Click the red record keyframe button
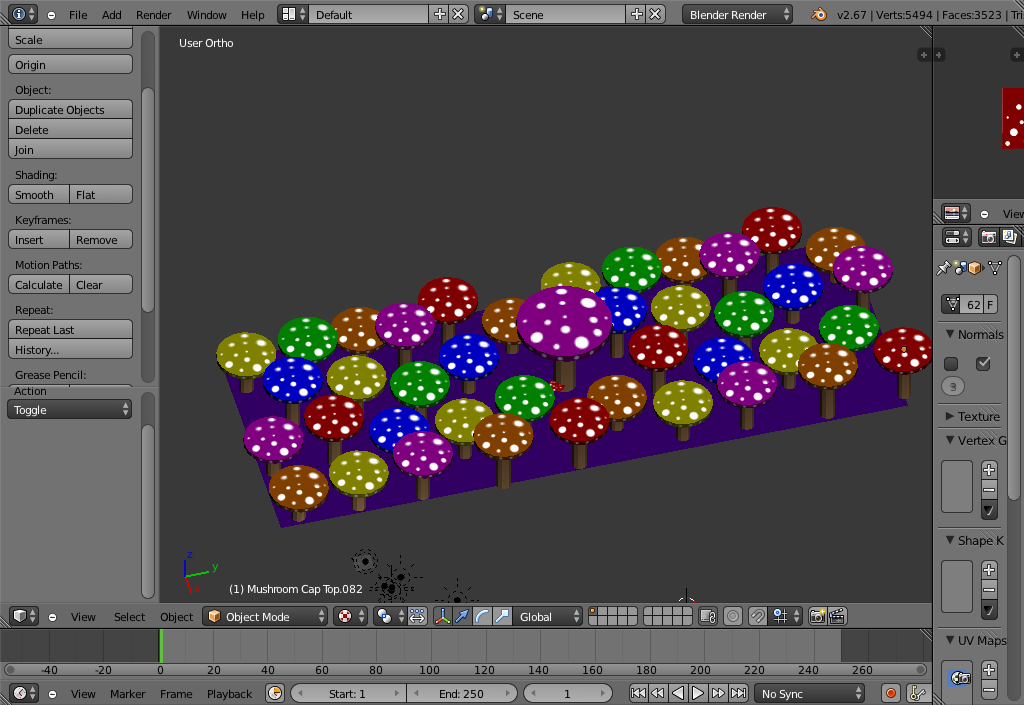Viewport: 1024px width, 705px height. pos(890,693)
